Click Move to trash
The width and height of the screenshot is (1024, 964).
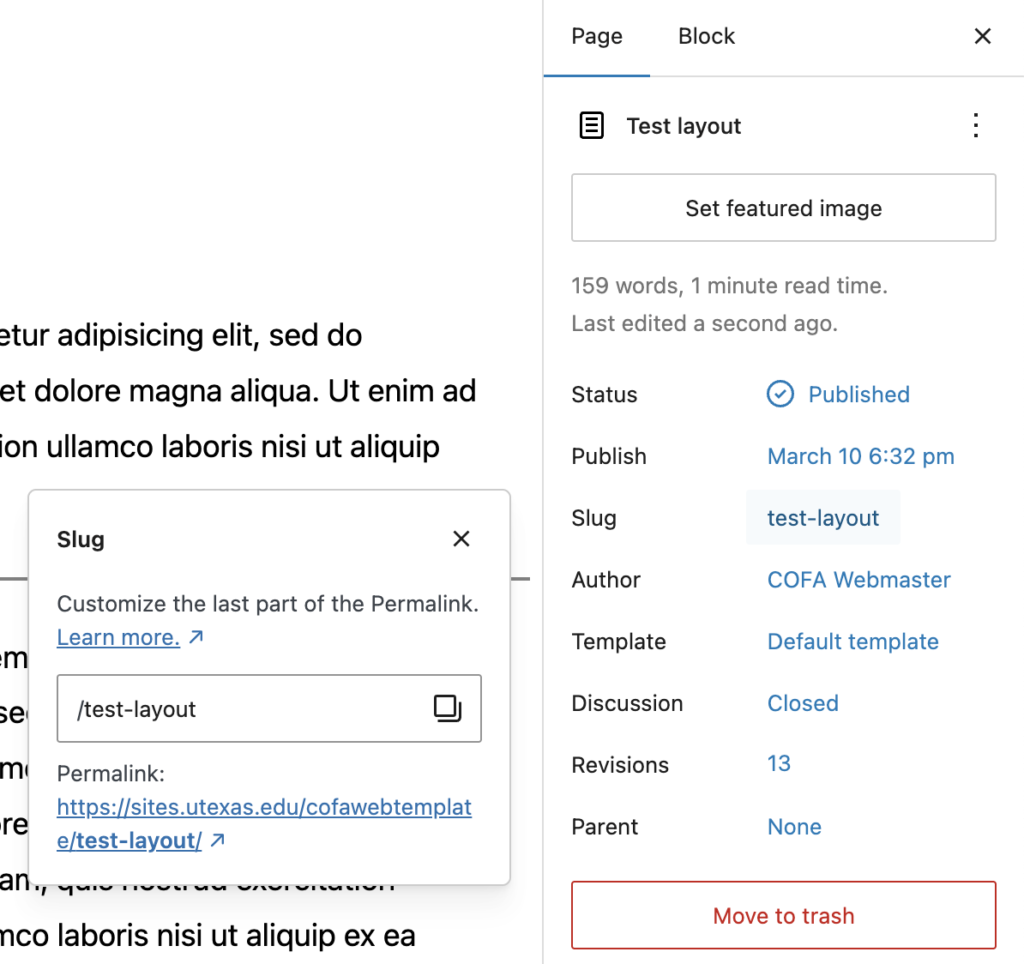point(783,915)
